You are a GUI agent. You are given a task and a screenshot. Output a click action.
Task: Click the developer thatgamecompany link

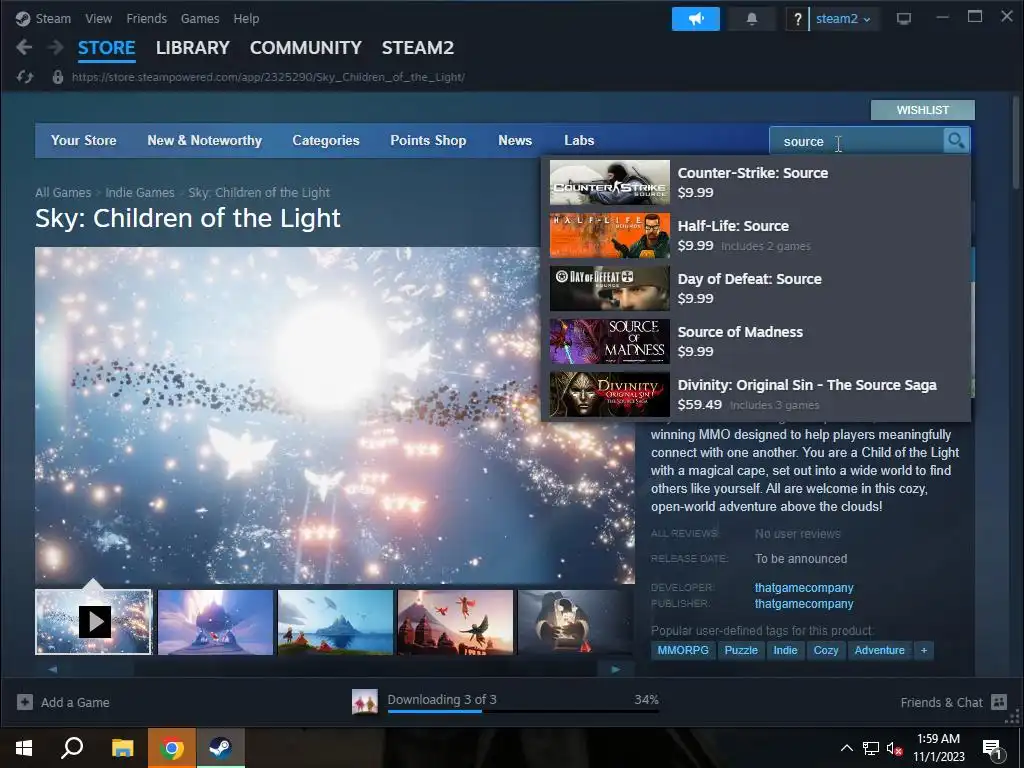coord(804,588)
